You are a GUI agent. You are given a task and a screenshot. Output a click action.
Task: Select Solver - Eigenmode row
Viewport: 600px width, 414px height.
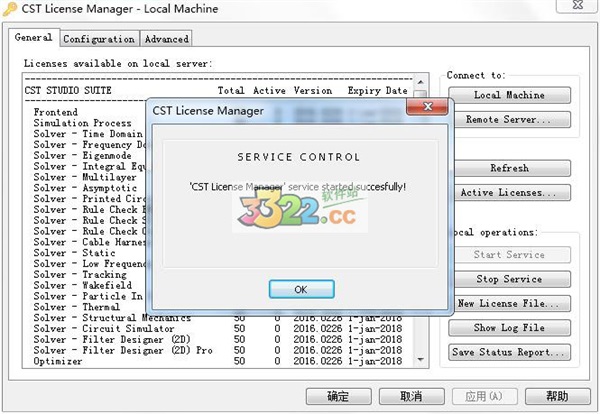(82, 155)
